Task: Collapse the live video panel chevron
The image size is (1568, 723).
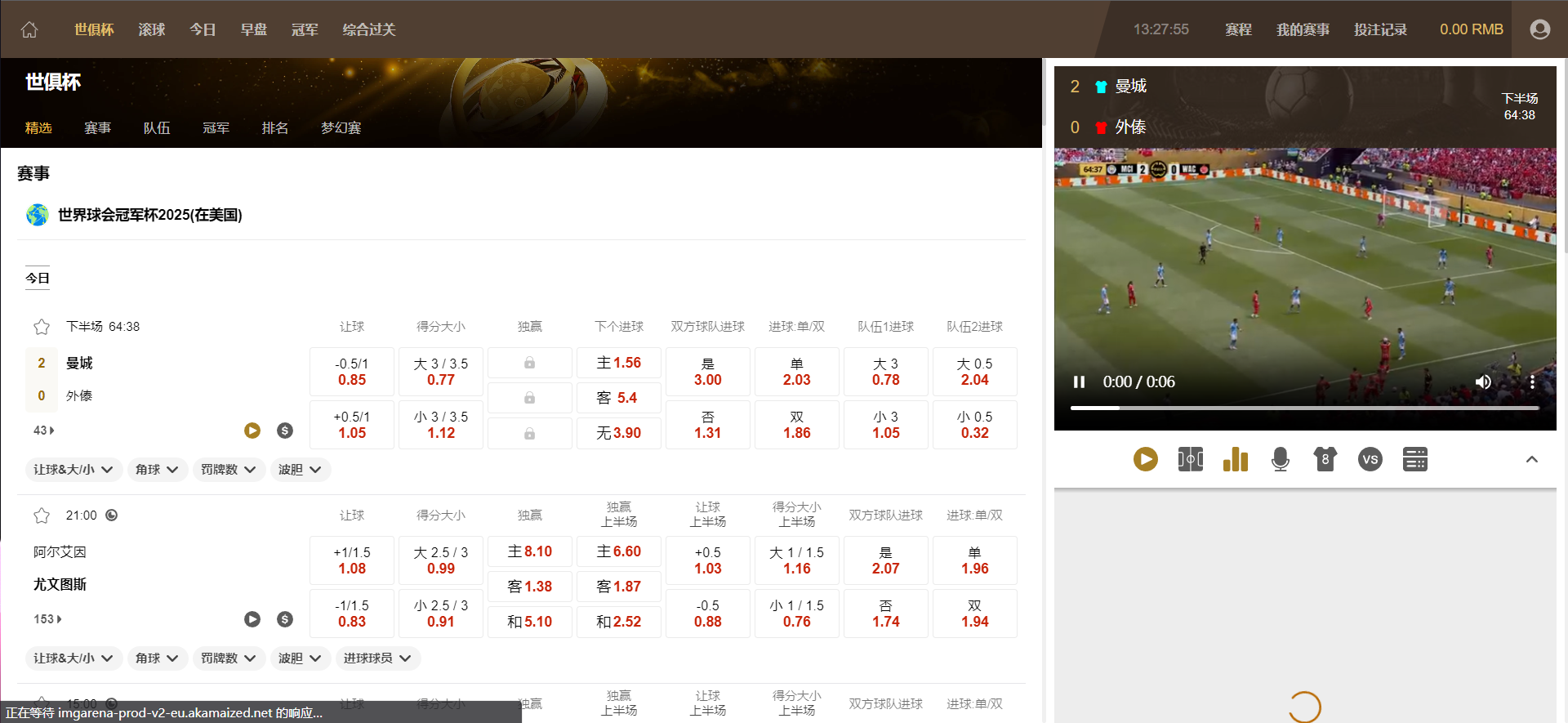Action: pos(1531,460)
